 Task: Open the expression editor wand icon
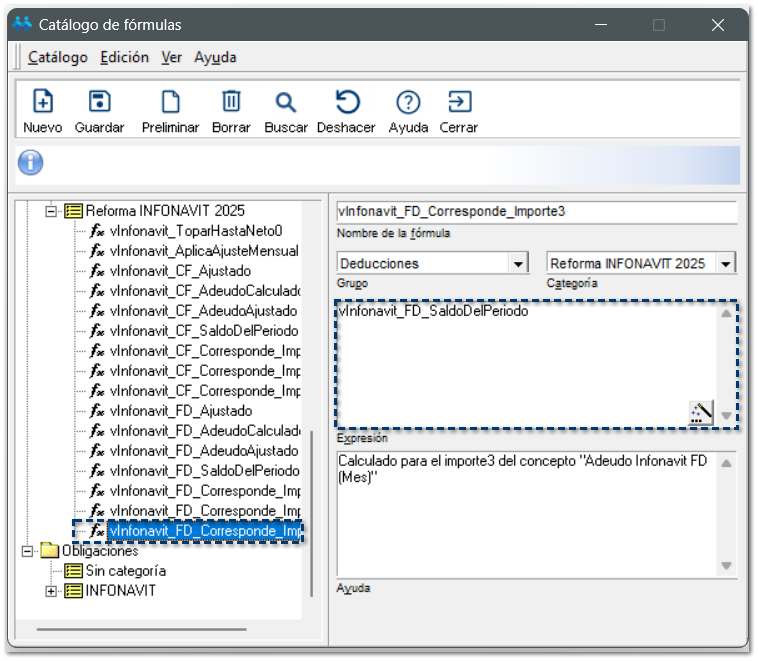[701, 412]
